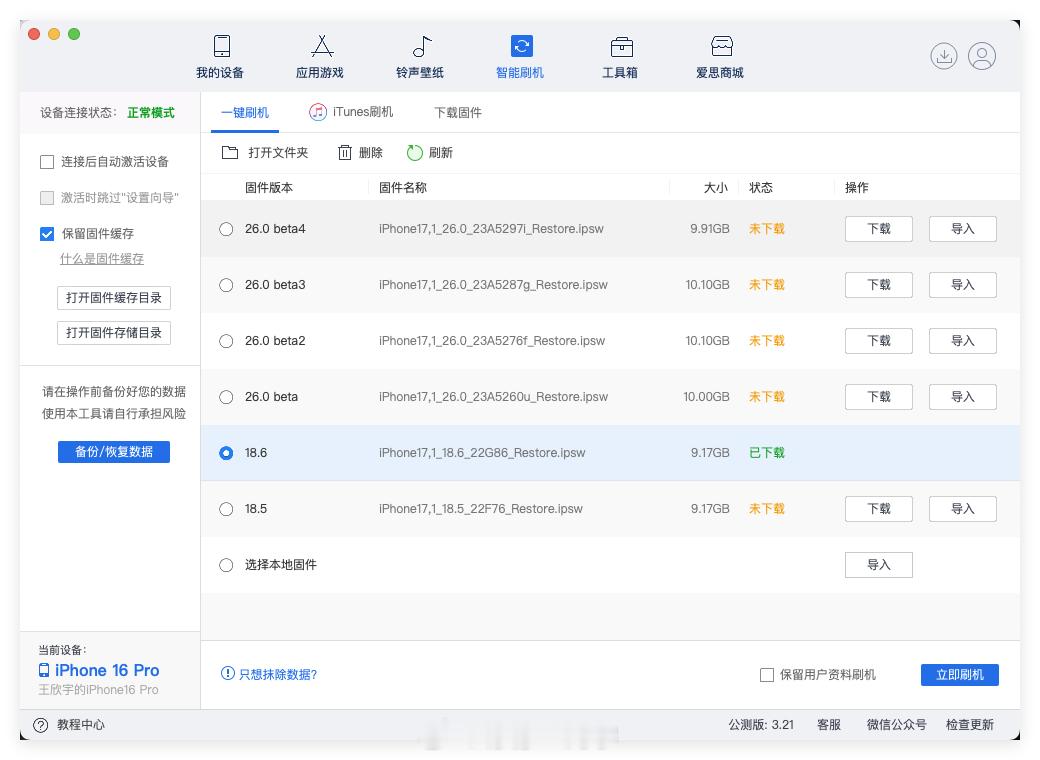Click the 备份/恢复数据 button
This screenshot has height=760, width=1040.
[114, 452]
